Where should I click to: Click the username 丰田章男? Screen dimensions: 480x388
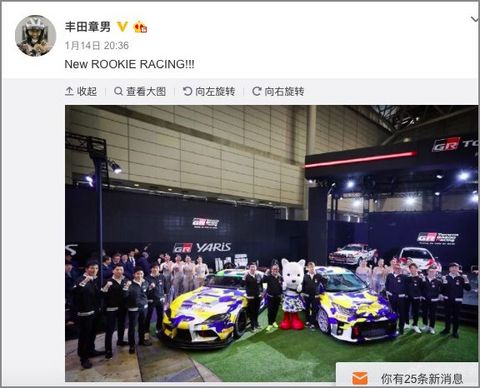point(87,27)
